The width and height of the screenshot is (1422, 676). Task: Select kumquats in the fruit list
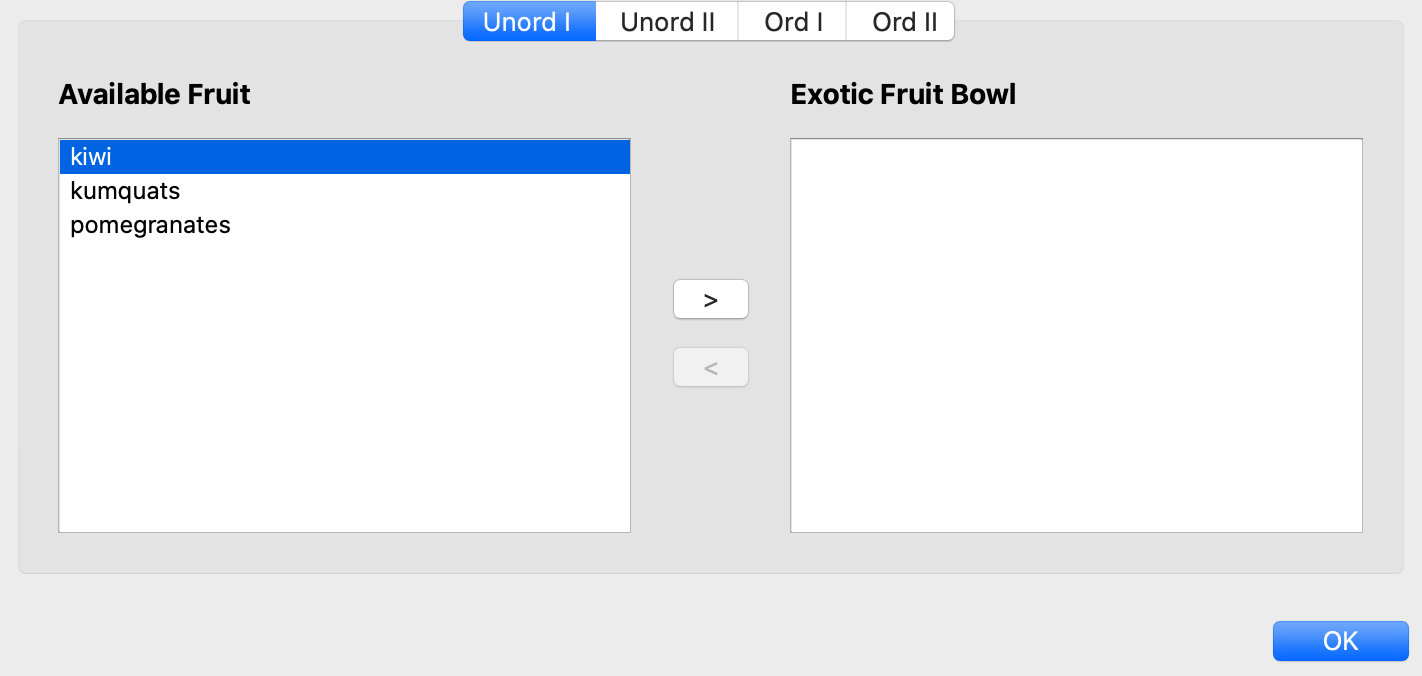[125, 191]
